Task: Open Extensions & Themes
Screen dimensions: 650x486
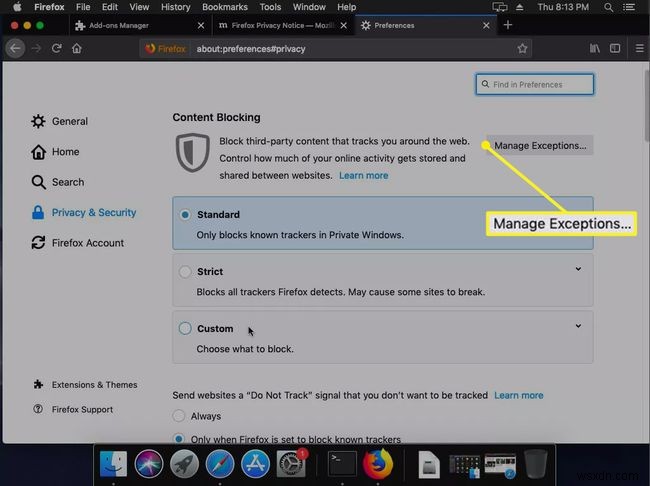Action: click(x=85, y=385)
